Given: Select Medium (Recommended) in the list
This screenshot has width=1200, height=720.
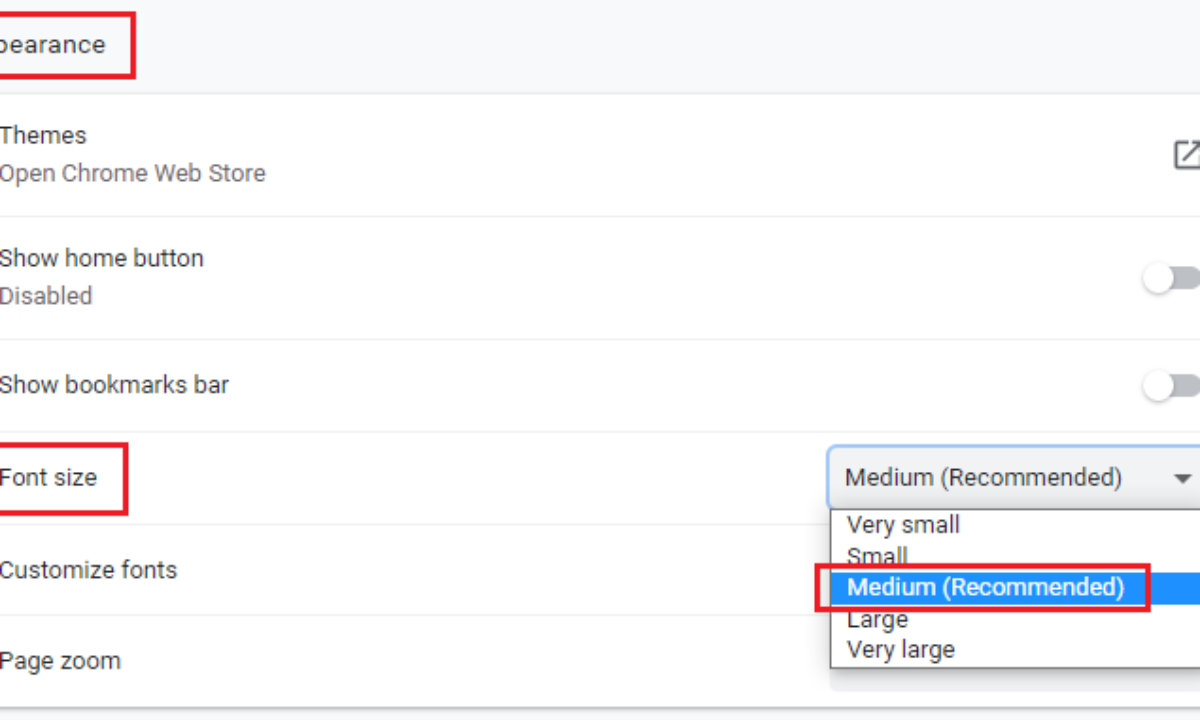Looking at the screenshot, I should [985, 587].
